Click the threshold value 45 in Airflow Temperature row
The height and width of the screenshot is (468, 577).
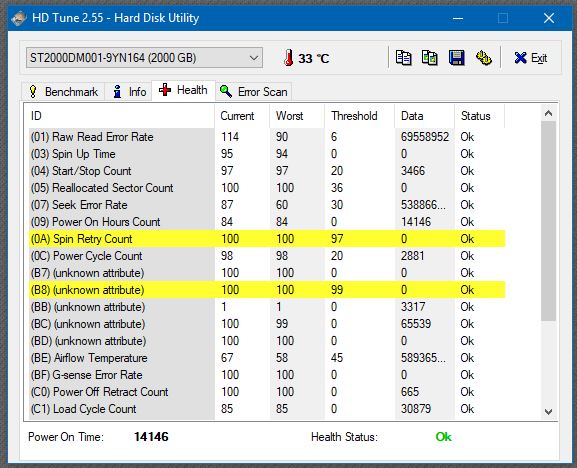click(x=337, y=358)
